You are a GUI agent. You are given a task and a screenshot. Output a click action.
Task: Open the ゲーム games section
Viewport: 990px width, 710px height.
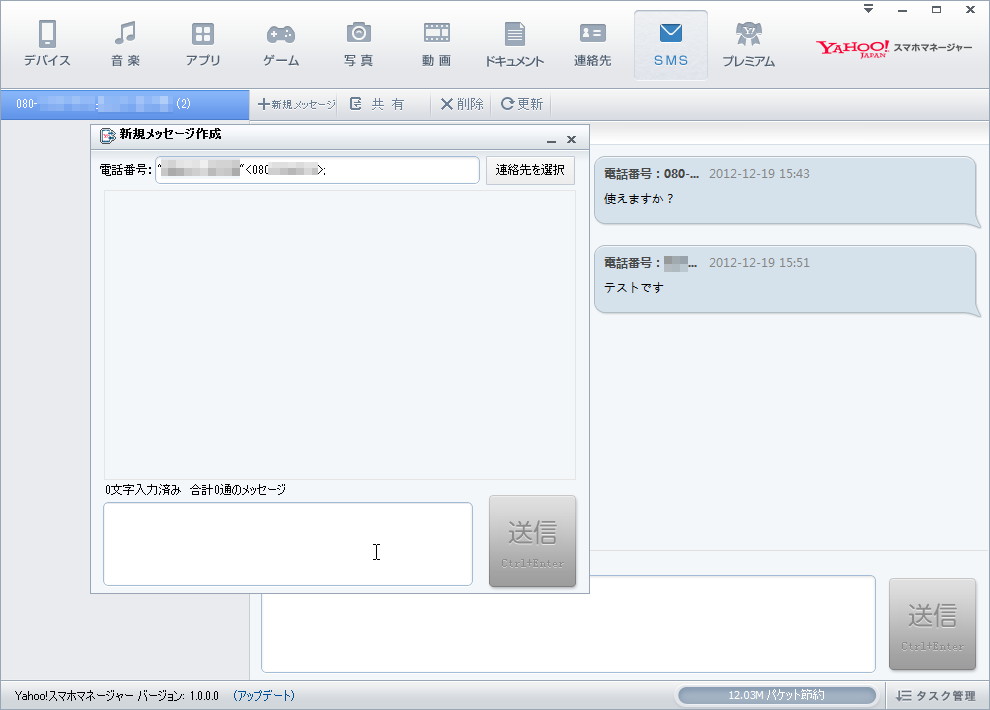tap(281, 44)
